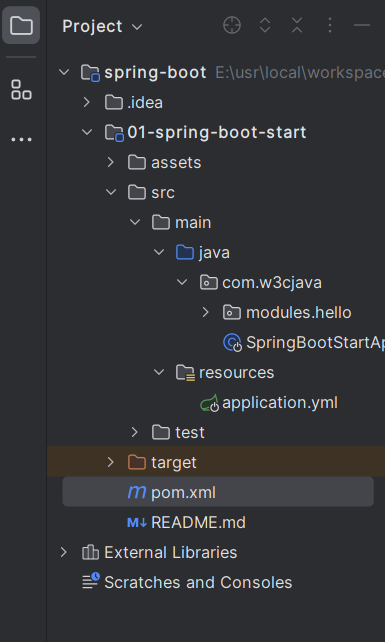Select the 01-spring-boot-start label
This screenshot has height=642, width=385.
point(217,132)
